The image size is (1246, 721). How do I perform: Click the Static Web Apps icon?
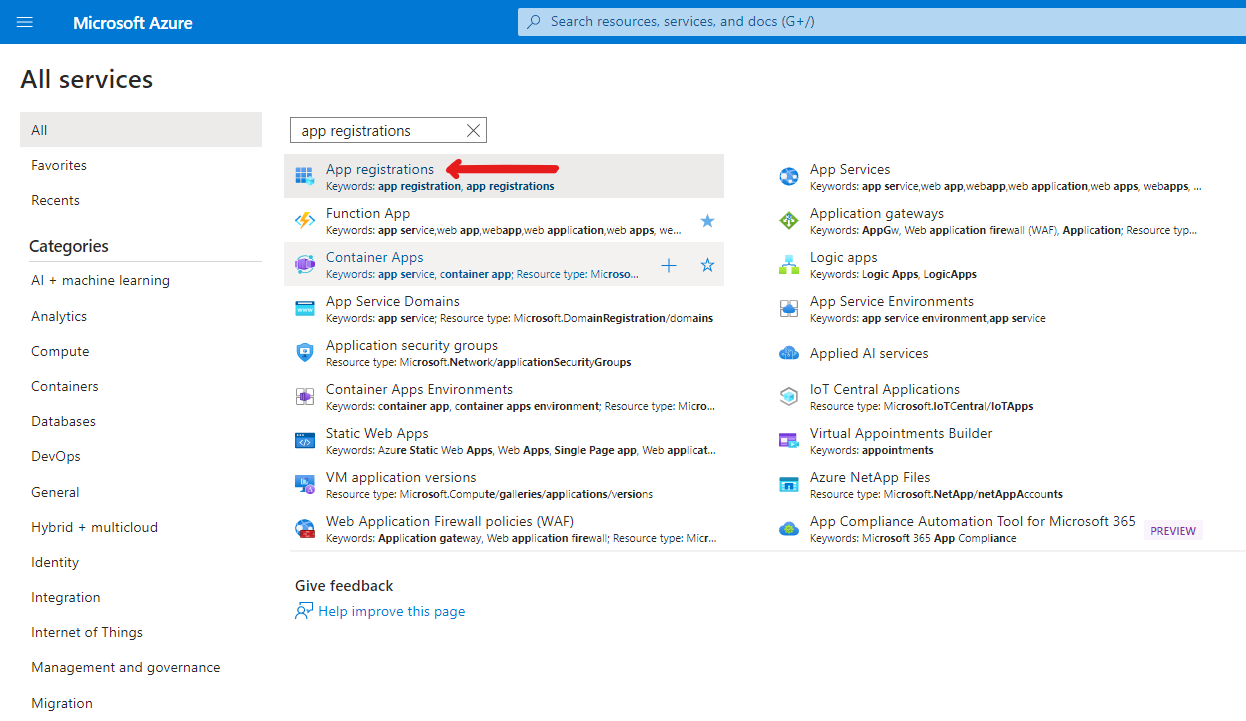[x=305, y=441]
